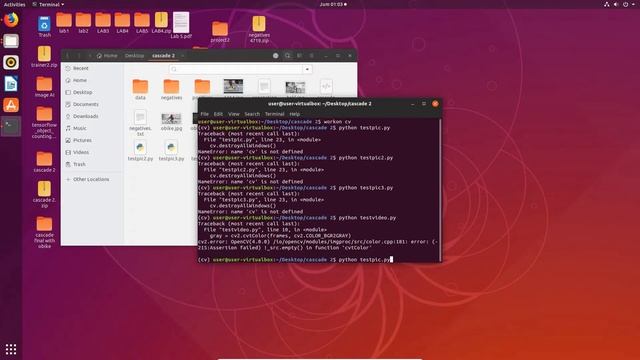Toggle list/grid view in Files header
Image resolution: width=640 pixels, height=360 pixels.
[x=300, y=56]
